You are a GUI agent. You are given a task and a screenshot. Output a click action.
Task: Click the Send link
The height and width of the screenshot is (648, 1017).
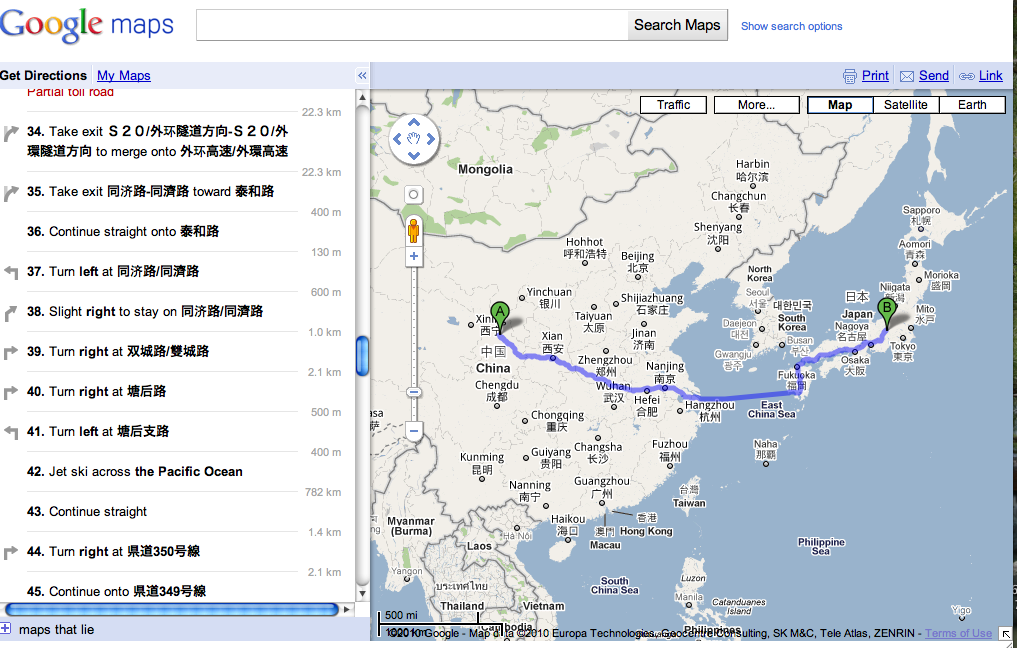tap(933, 75)
